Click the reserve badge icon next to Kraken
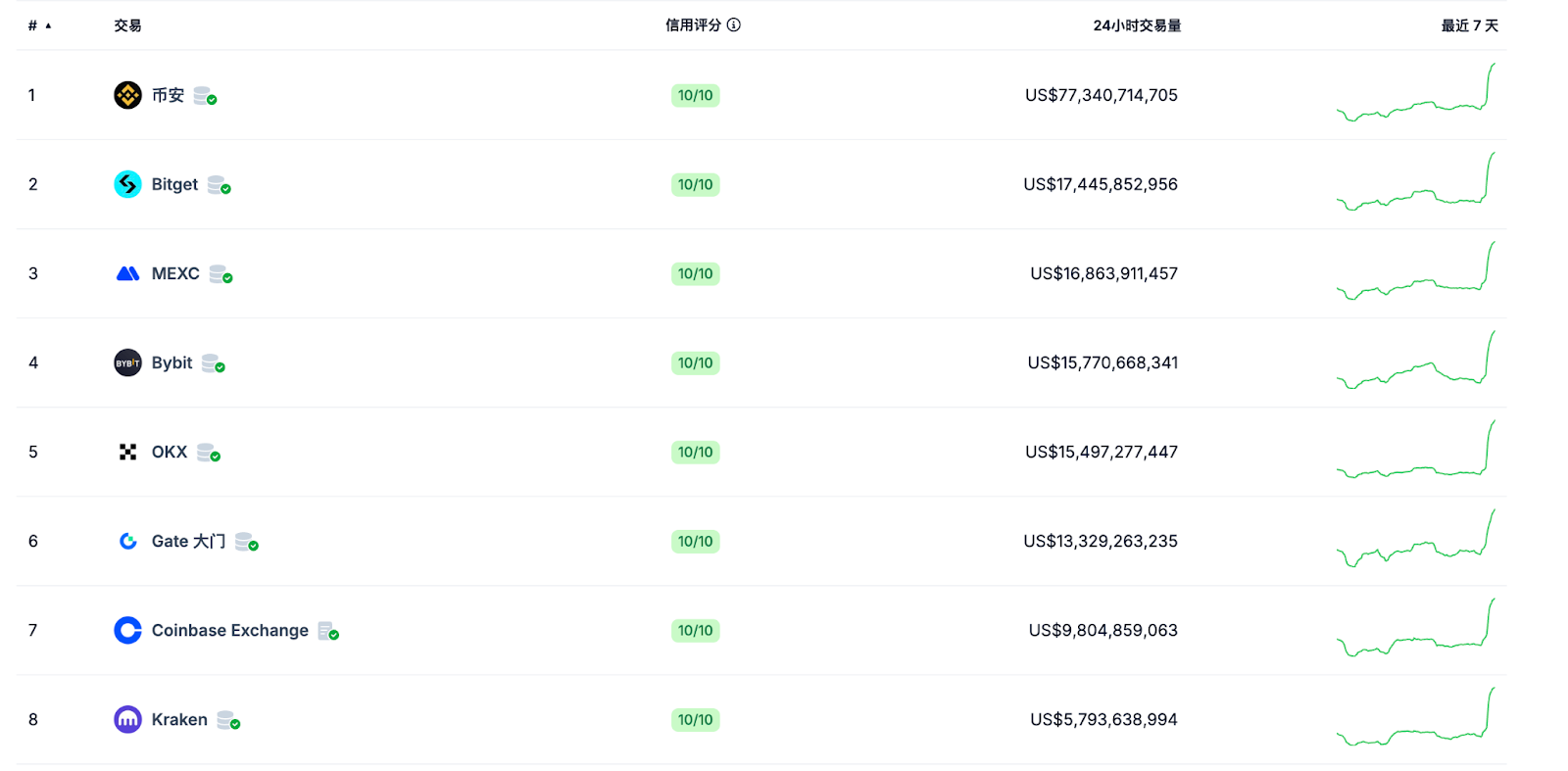1568x771 pixels. pos(228,720)
